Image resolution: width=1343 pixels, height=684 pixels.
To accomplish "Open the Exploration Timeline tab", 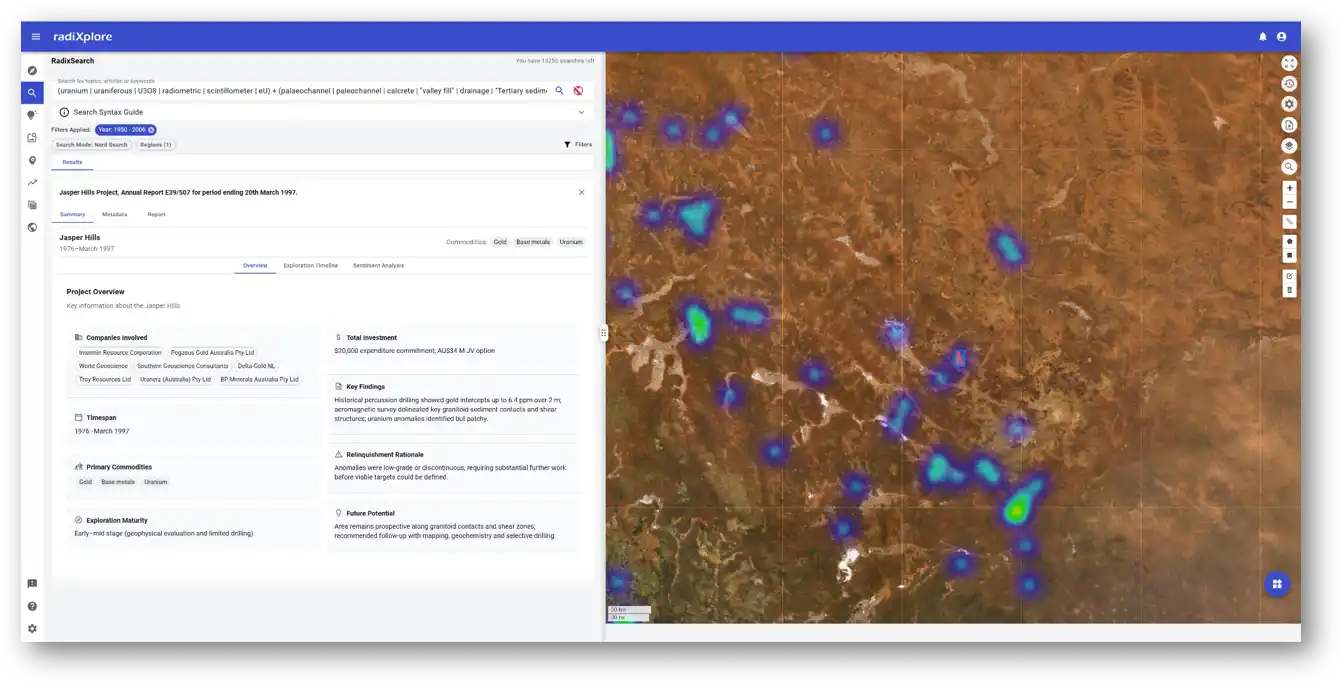I will click(310, 266).
